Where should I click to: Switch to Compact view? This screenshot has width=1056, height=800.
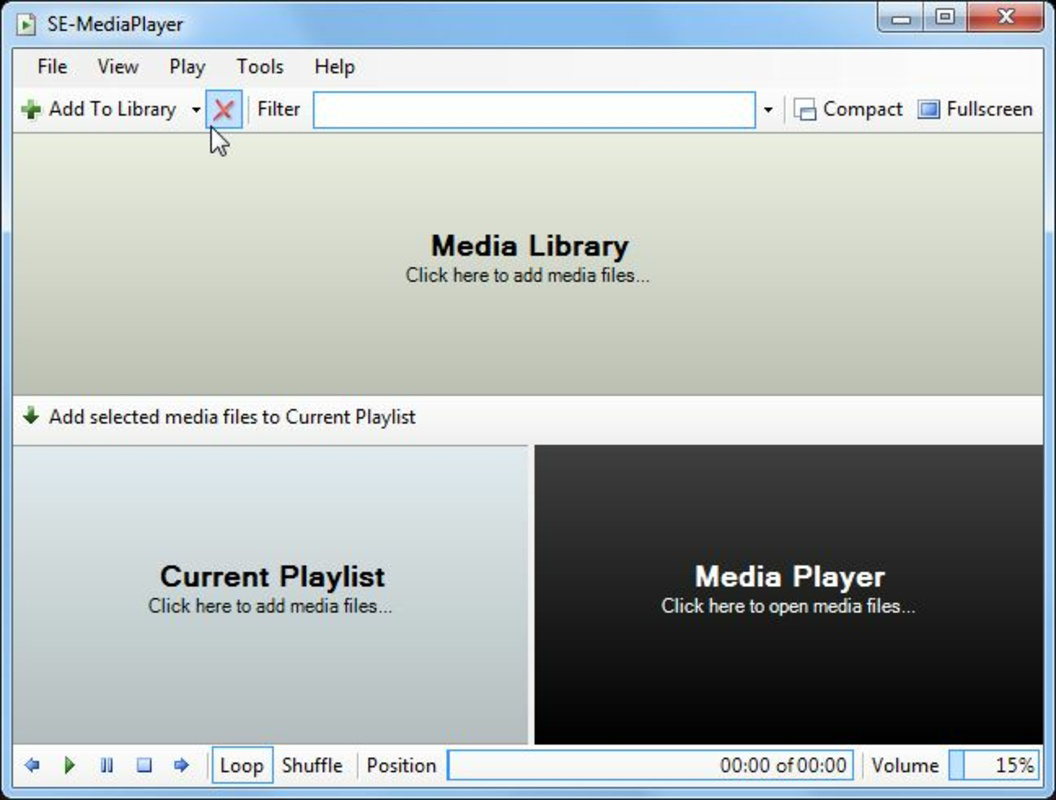(849, 109)
